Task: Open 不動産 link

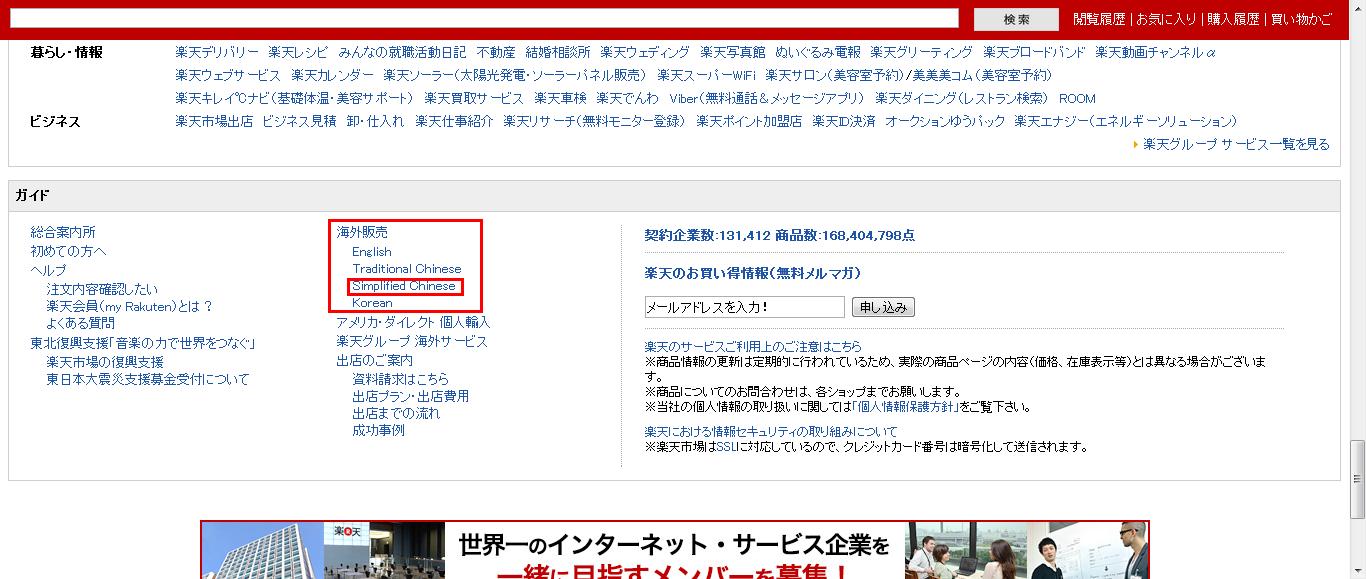Action: [x=496, y=52]
